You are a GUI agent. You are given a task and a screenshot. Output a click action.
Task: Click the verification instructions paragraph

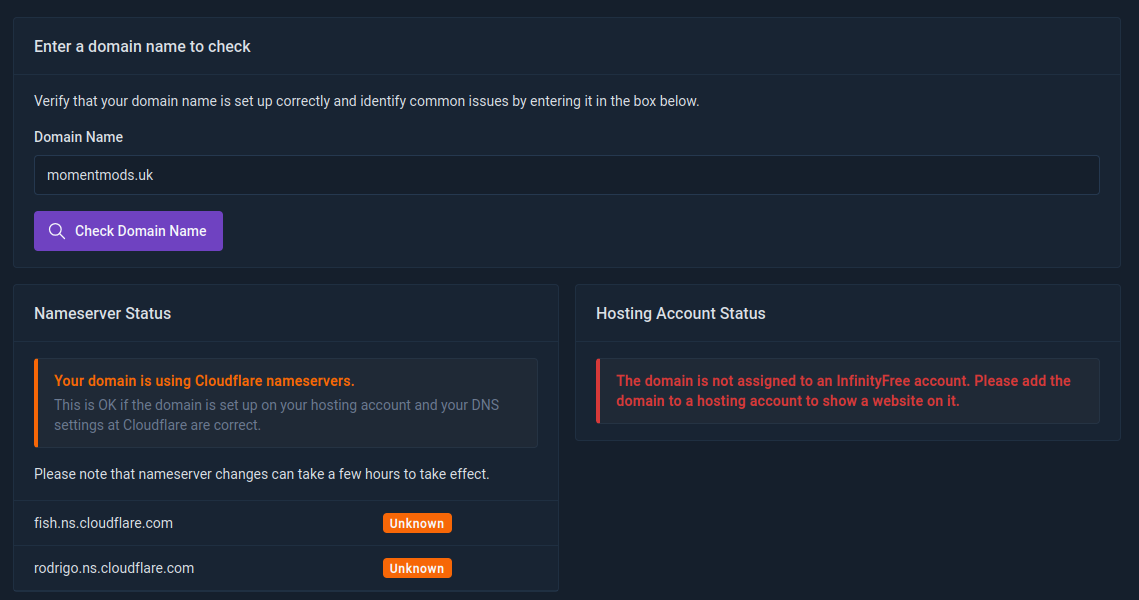click(x=366, y=101)
